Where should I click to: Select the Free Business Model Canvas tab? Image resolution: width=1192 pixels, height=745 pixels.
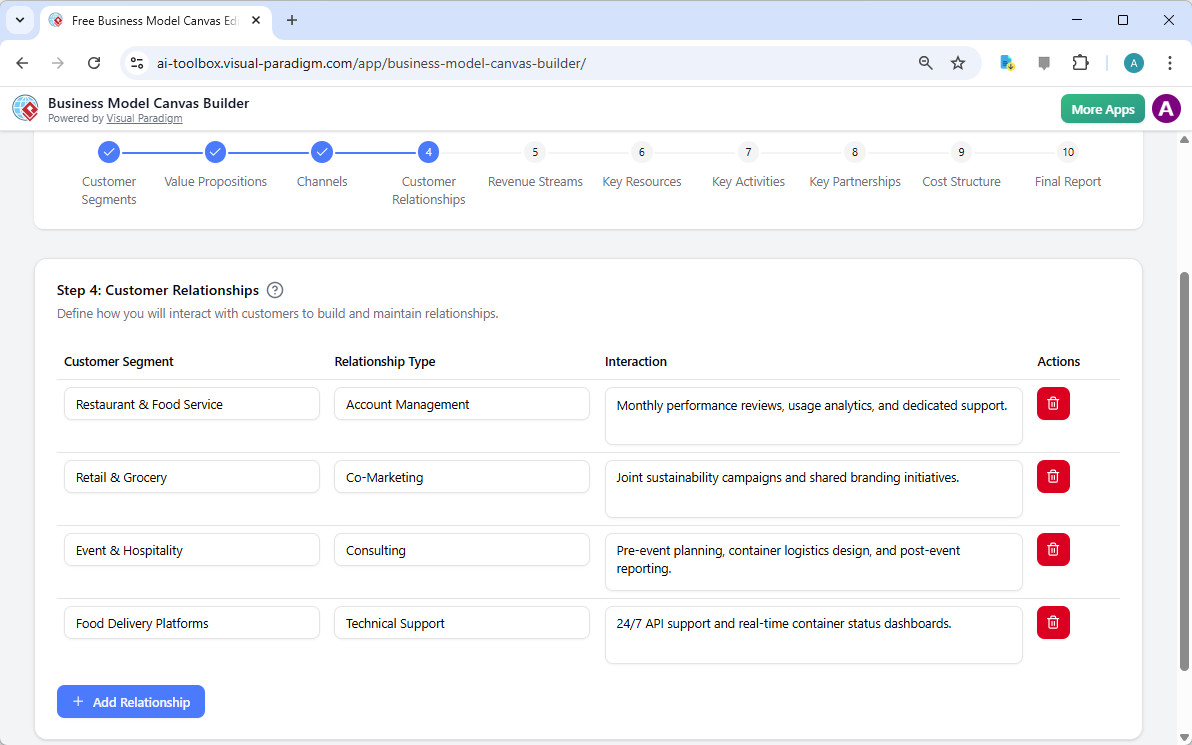click(150, 19)
